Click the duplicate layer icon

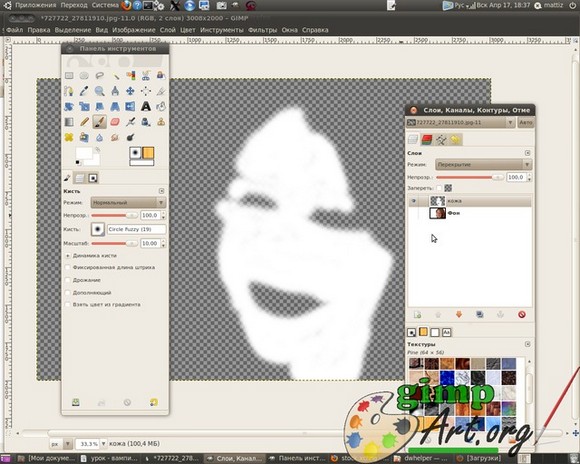[x=480, y=315]
